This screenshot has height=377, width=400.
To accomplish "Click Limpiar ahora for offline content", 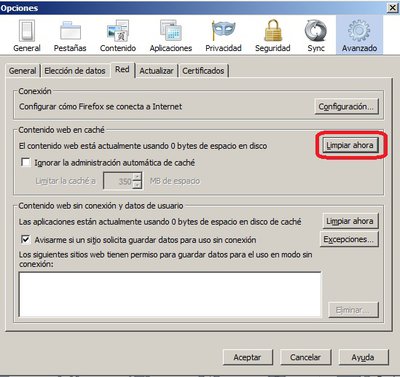I will point(350,221).
